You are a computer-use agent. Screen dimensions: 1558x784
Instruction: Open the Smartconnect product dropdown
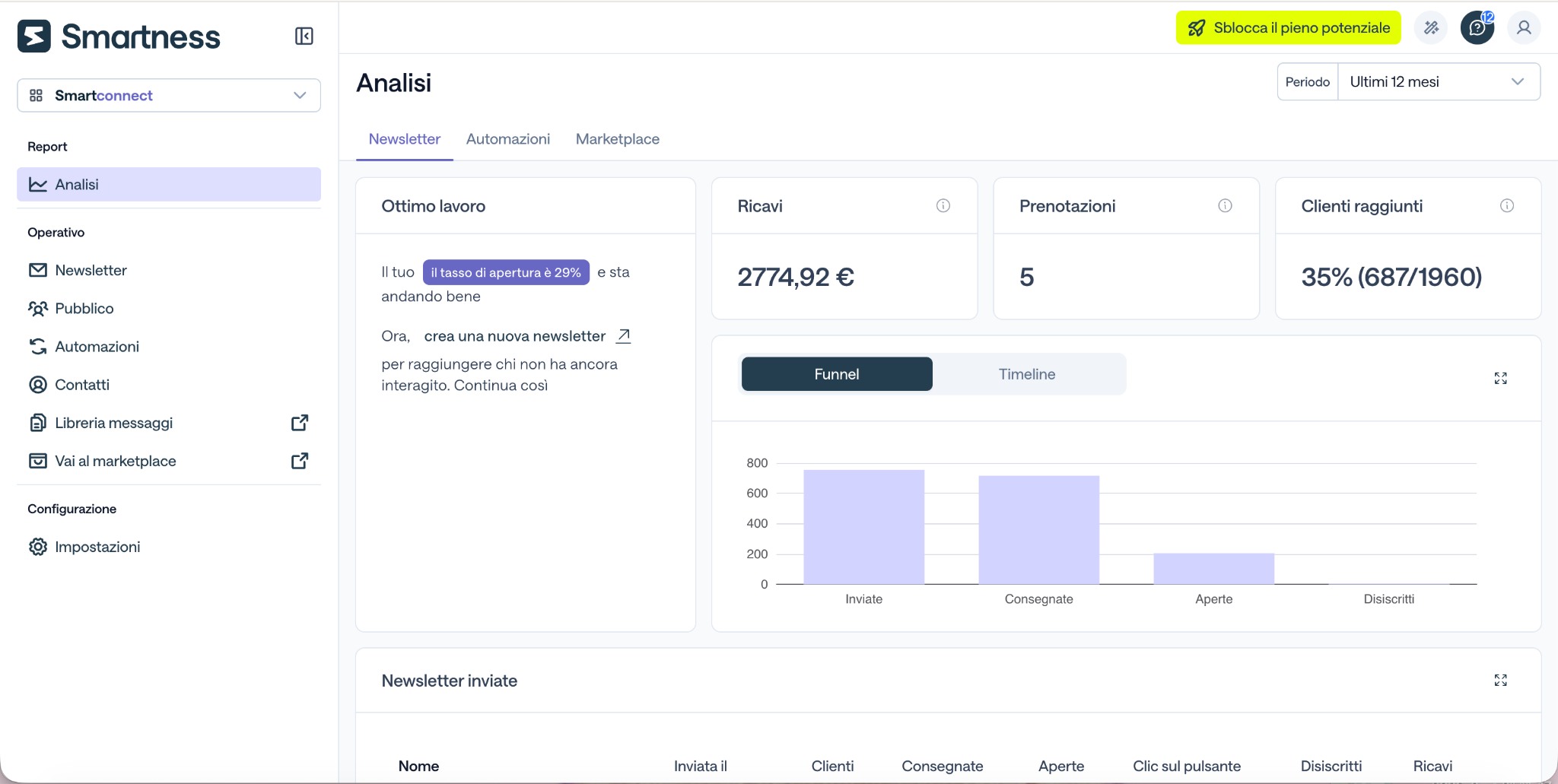point(169,95)
